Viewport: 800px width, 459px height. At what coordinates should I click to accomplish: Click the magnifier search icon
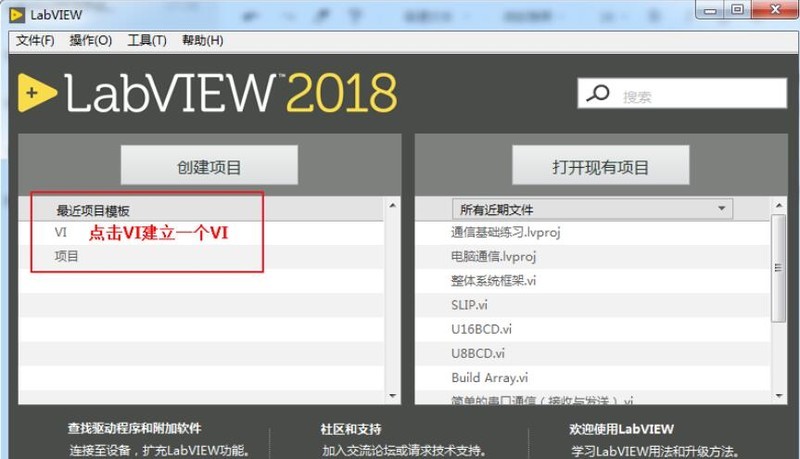(598, 93)
